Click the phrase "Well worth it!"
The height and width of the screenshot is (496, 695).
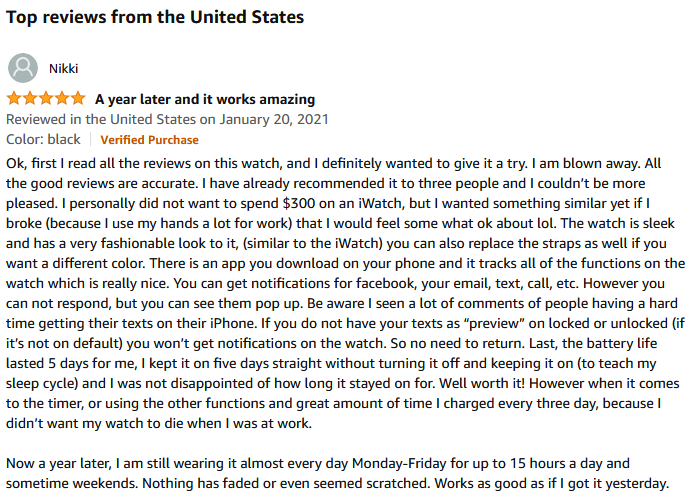click(x=482, y=383)
